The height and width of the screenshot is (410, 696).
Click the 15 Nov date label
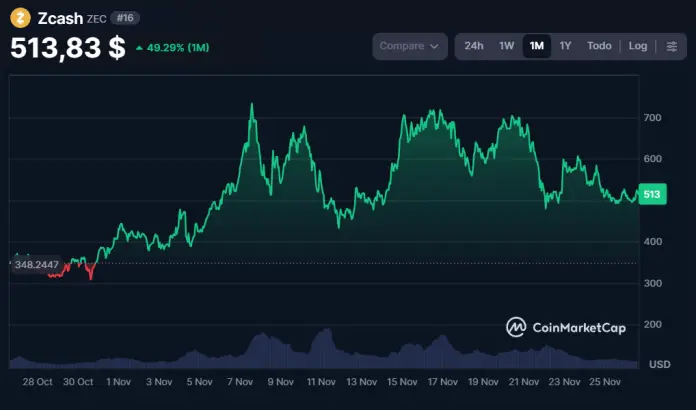tap(402, 382)
